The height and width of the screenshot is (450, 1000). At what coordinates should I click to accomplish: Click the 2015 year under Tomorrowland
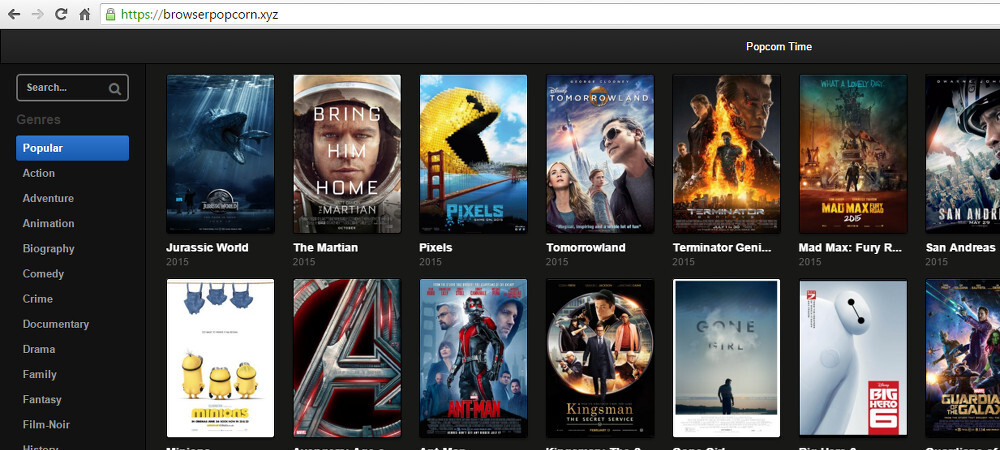[x=557, y=262]
